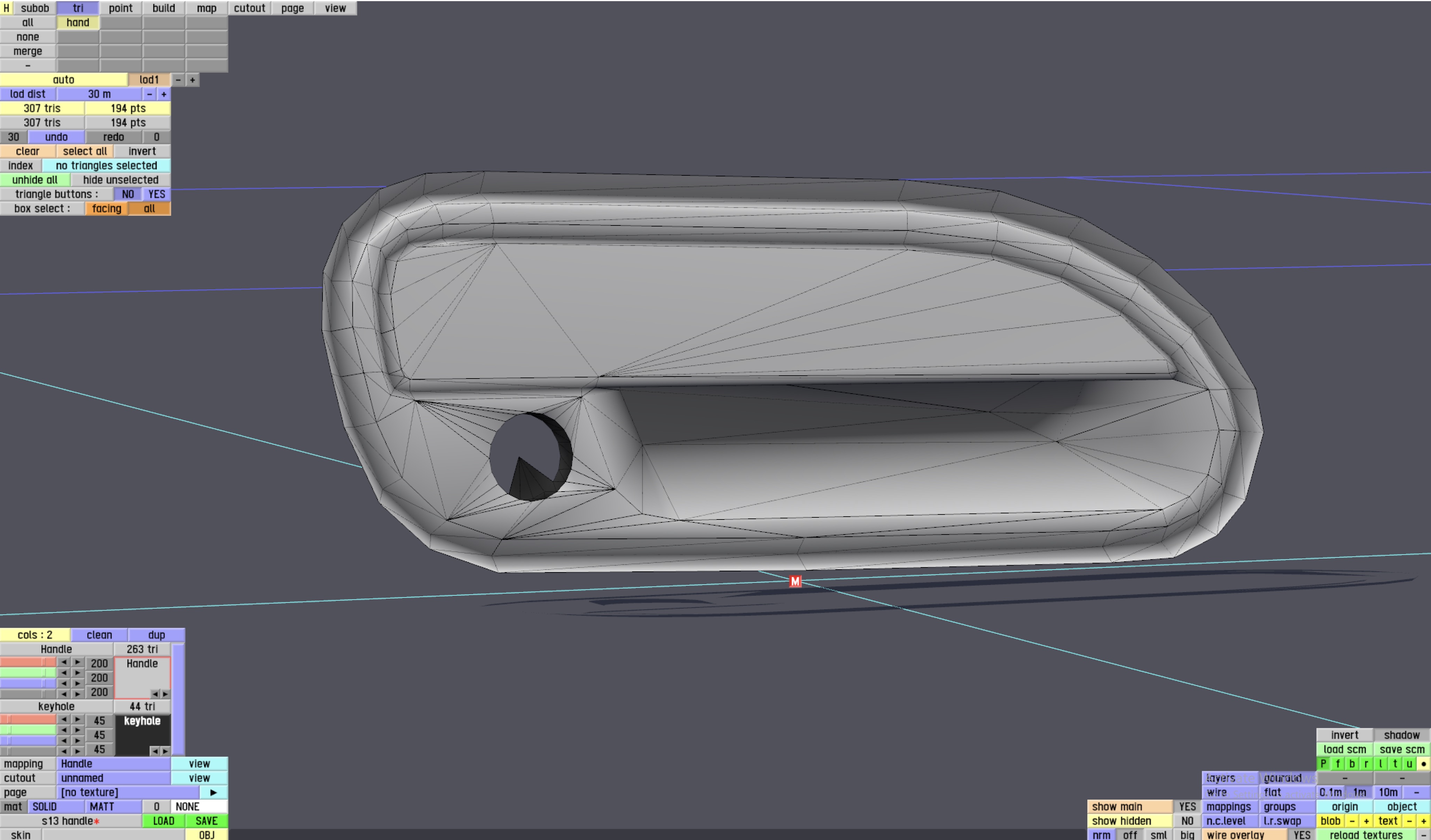The width and height of the screenshot is (1431, 840).
Task: Increase blob size with plus button
Action: pos(1366,821)
